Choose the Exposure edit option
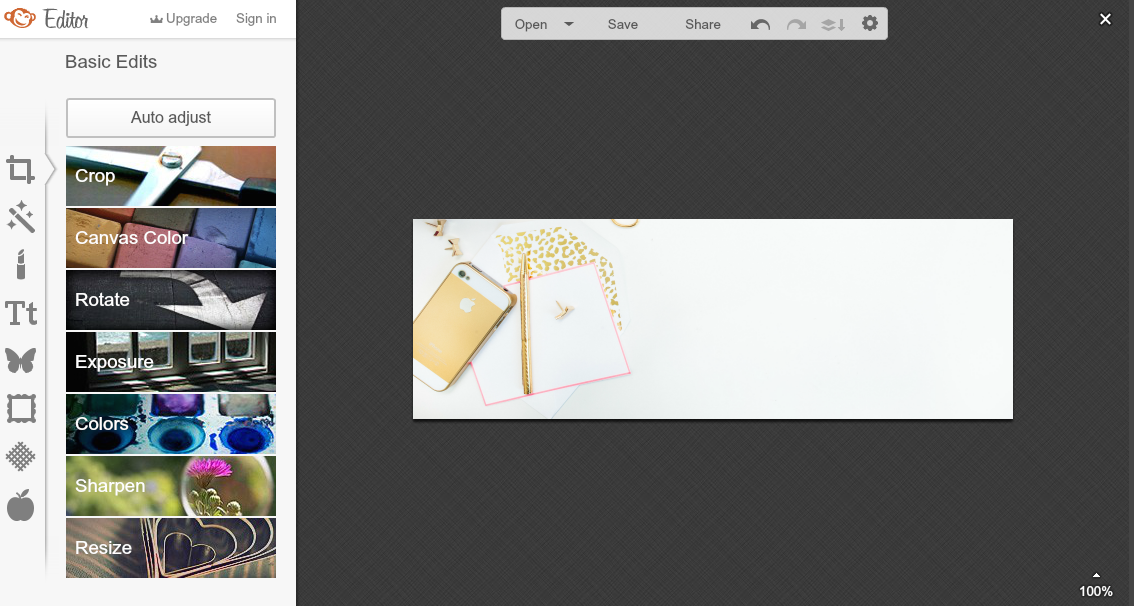 (171, 362)
